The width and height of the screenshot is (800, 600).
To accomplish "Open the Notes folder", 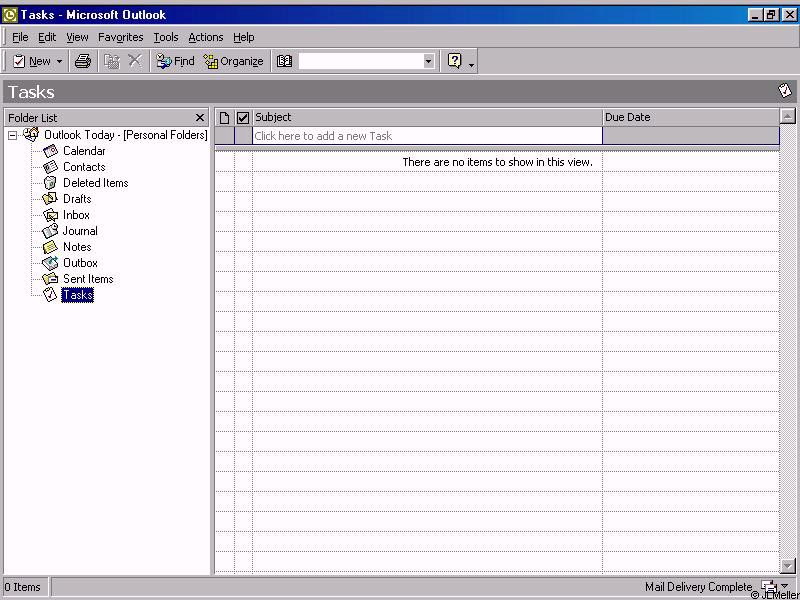I will 77,247.
